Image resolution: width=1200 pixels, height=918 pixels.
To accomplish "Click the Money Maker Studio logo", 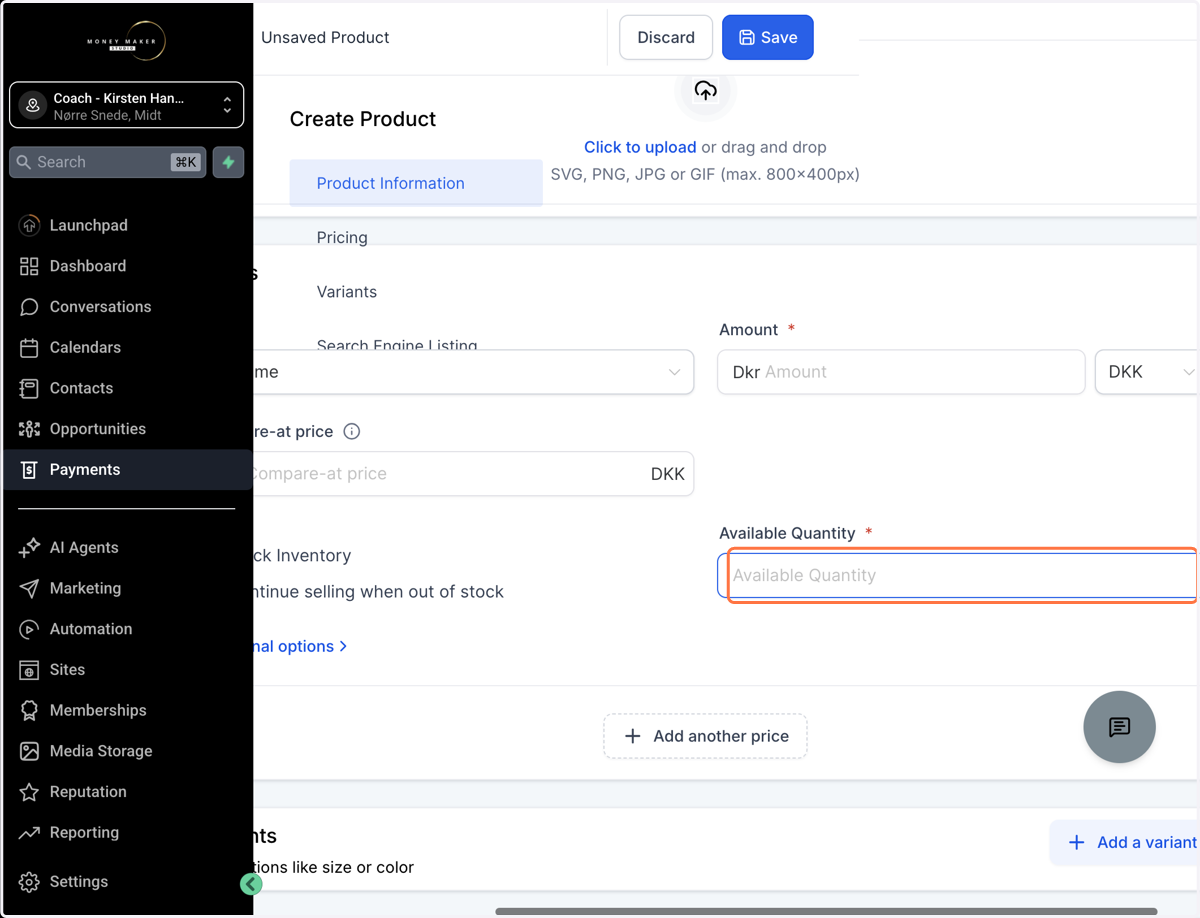I will pyautogui.click(x=127, y=41).
